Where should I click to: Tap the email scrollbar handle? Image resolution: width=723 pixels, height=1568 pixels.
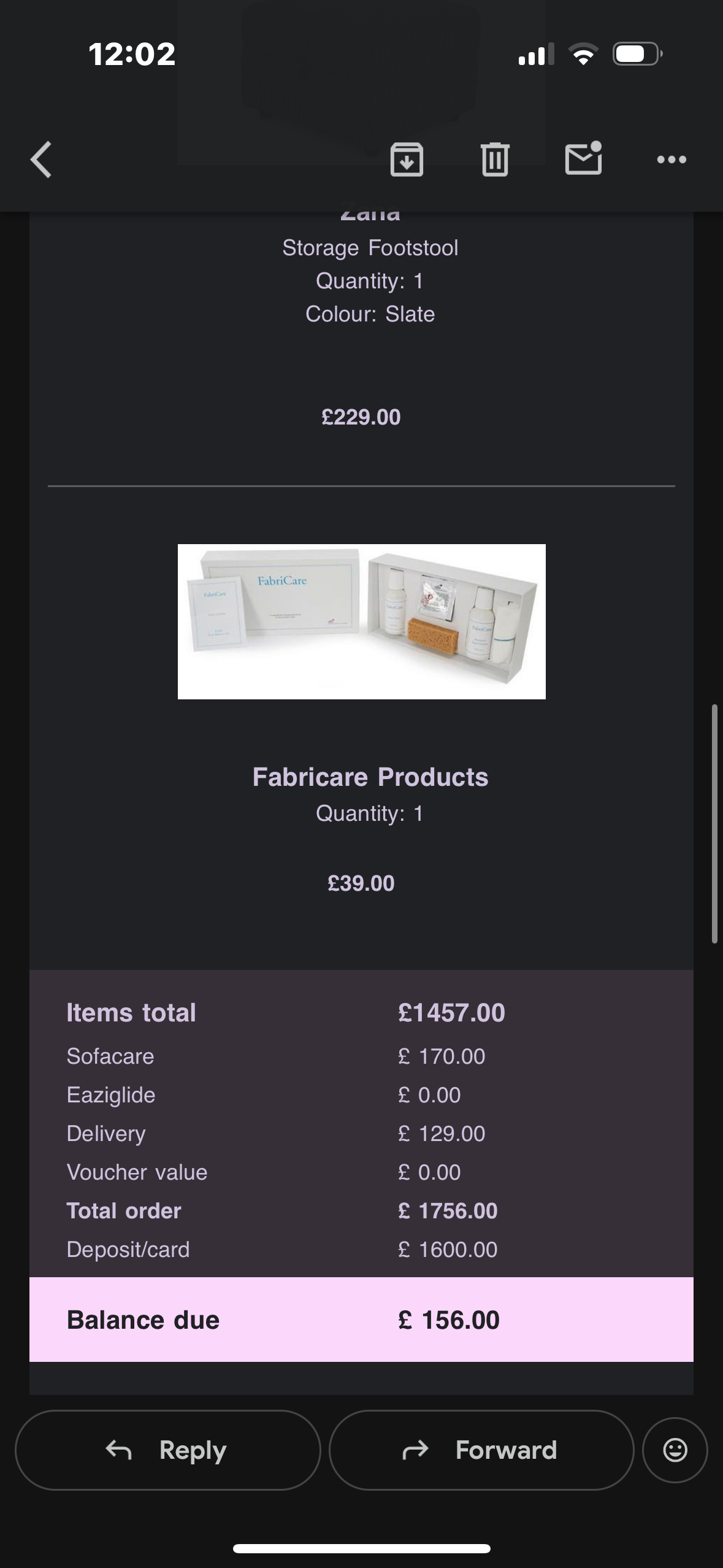[714, 824]
